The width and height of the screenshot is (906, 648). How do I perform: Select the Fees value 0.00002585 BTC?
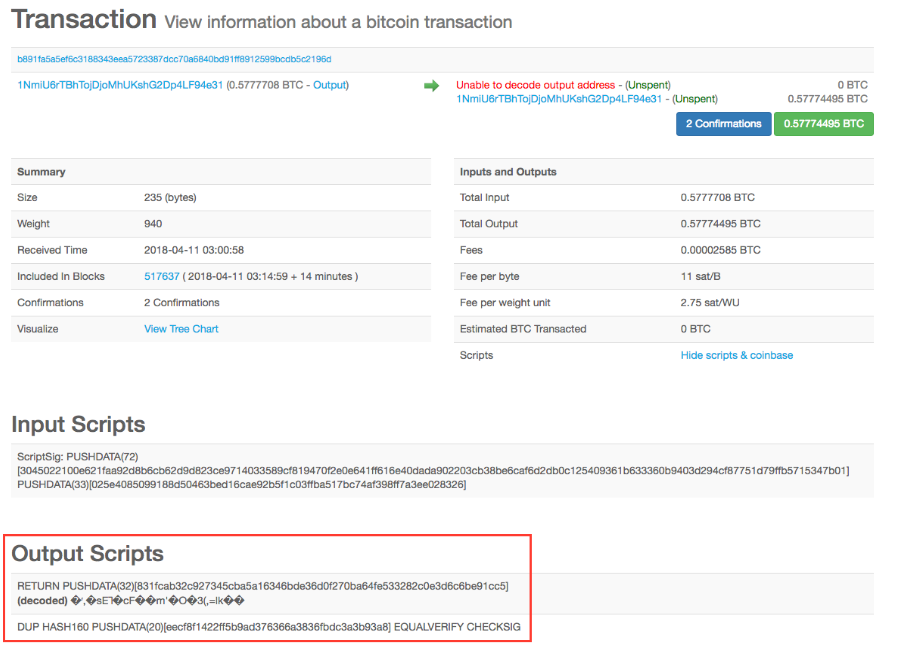pos(721,250)
